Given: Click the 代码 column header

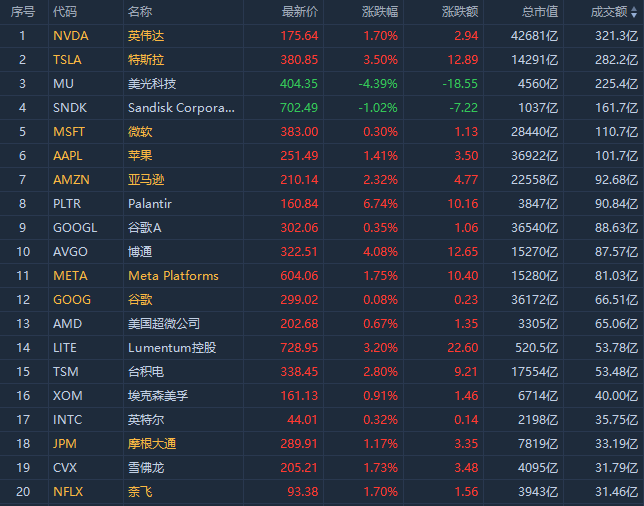Looking at the screenshot, I should [65, 11].
